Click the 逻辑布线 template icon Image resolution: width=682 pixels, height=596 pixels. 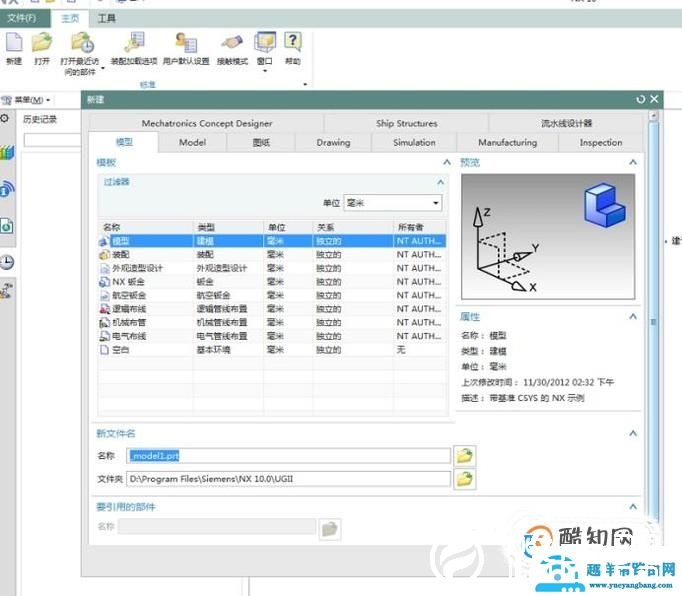(104, 309)
